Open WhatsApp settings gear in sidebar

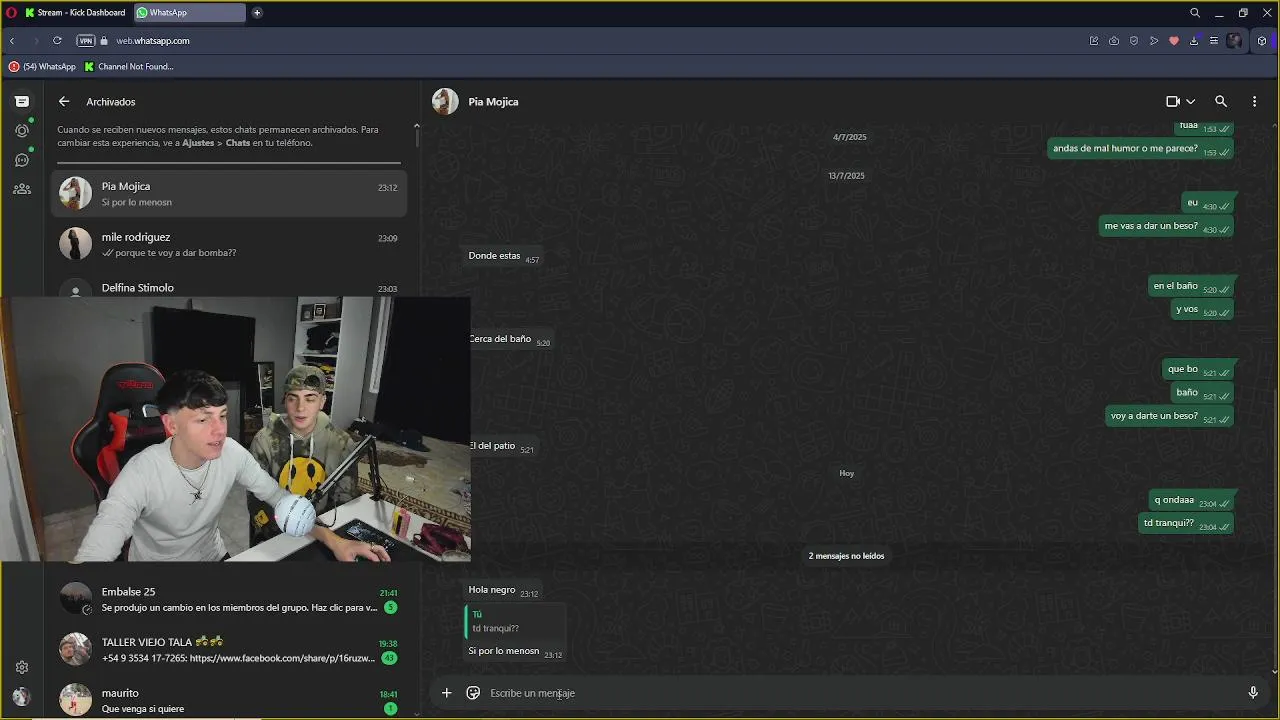(x=22, y=667)
